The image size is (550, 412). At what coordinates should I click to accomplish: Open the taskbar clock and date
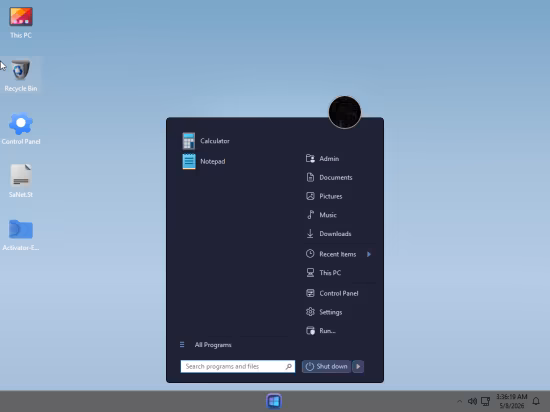511,401
